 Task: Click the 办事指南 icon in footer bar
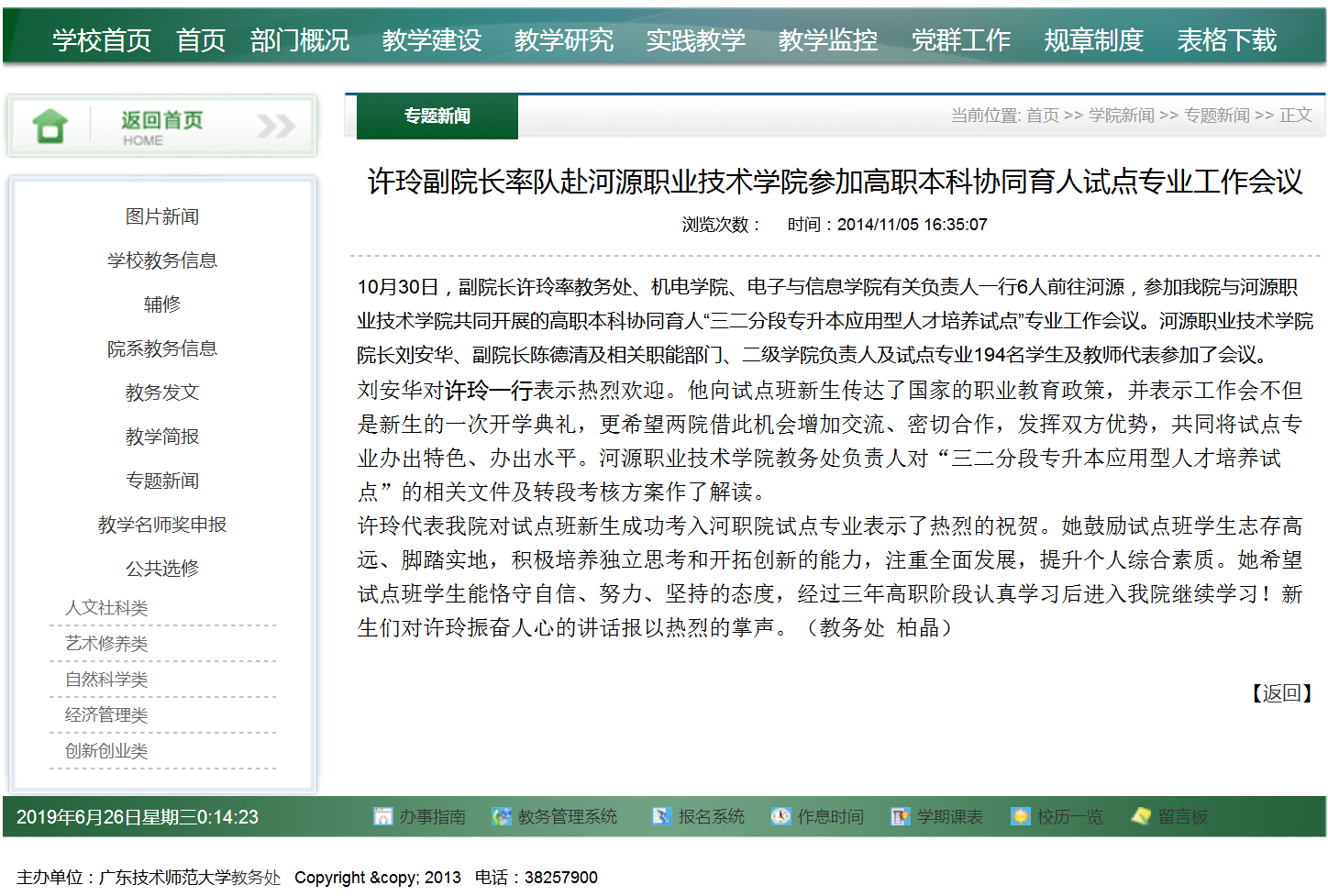382,816
